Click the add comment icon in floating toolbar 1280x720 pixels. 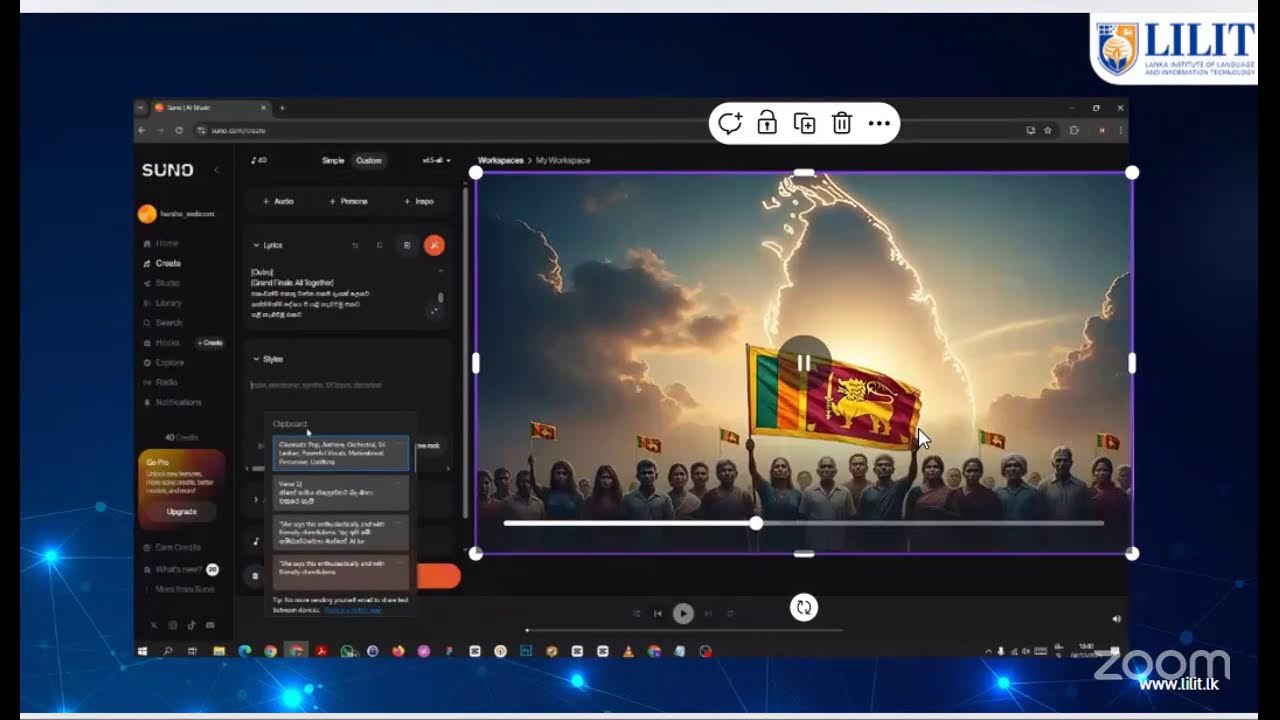[730, 123]
